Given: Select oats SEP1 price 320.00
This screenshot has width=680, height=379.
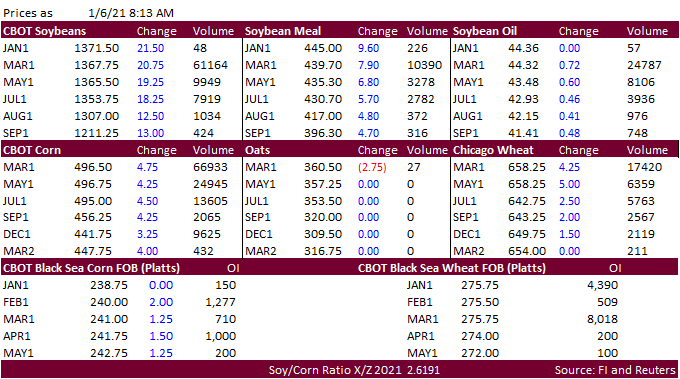Looking at the screenshot, I should click(323, 217).
